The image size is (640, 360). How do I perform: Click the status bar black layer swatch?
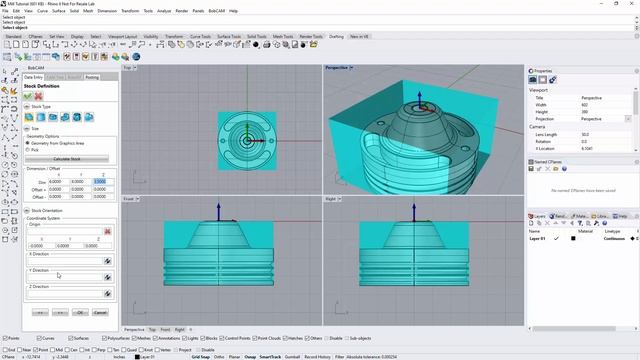137,357
